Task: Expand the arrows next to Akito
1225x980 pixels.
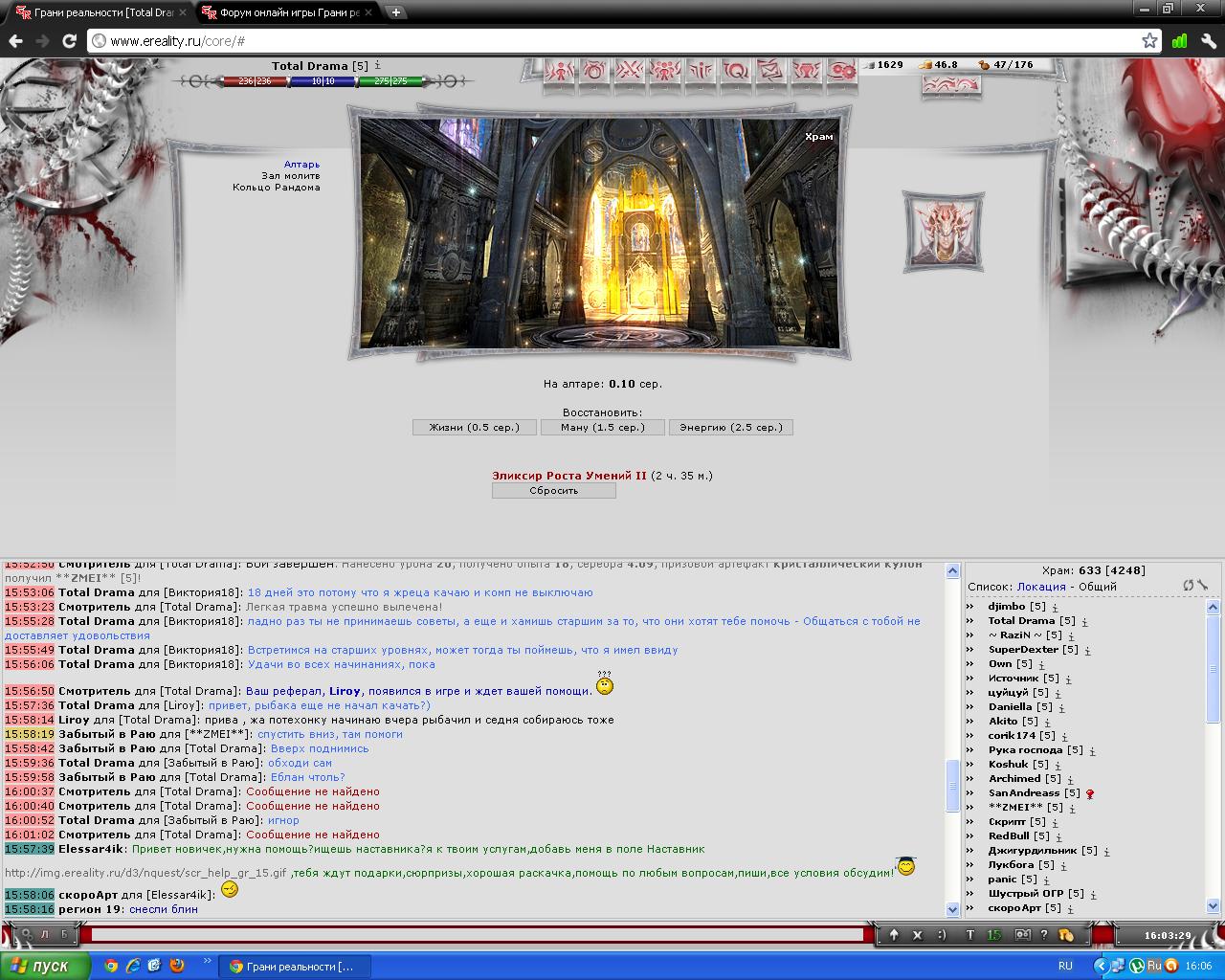Action: [x=970, y=722]
